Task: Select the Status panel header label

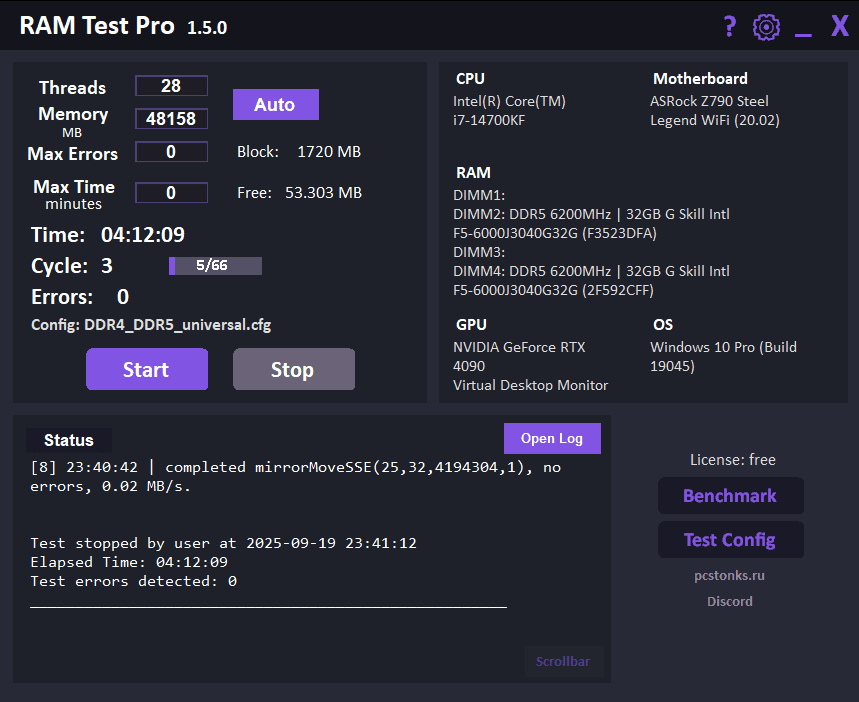Action: [x=69, y=440]
